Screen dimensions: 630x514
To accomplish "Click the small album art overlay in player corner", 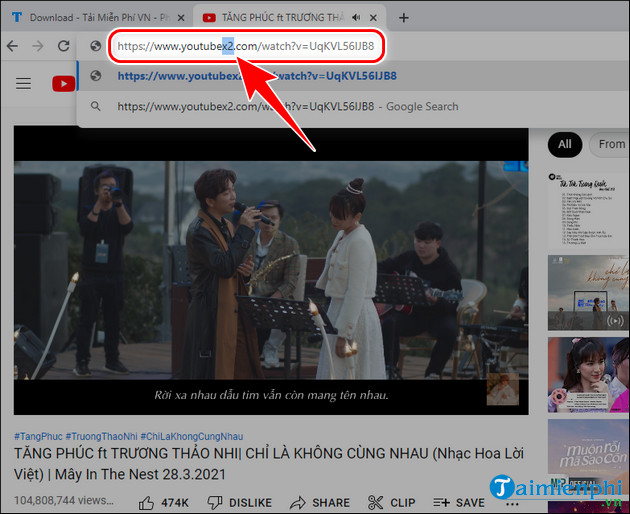I will point(503,389).
